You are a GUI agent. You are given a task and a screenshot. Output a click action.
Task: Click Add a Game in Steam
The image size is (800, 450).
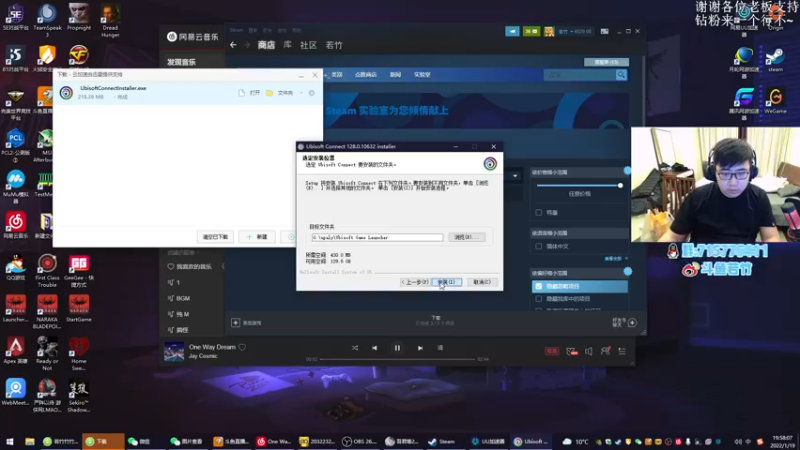(x=246, y=322)
